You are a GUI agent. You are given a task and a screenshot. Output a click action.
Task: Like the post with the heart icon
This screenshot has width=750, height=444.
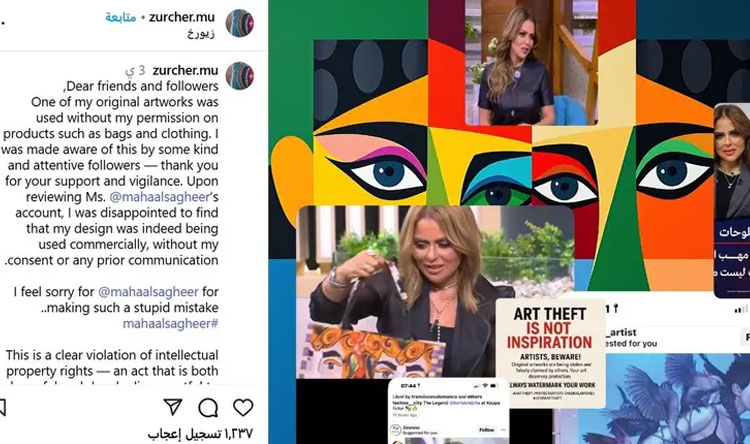pyautogui.click(x=243, y=407)
